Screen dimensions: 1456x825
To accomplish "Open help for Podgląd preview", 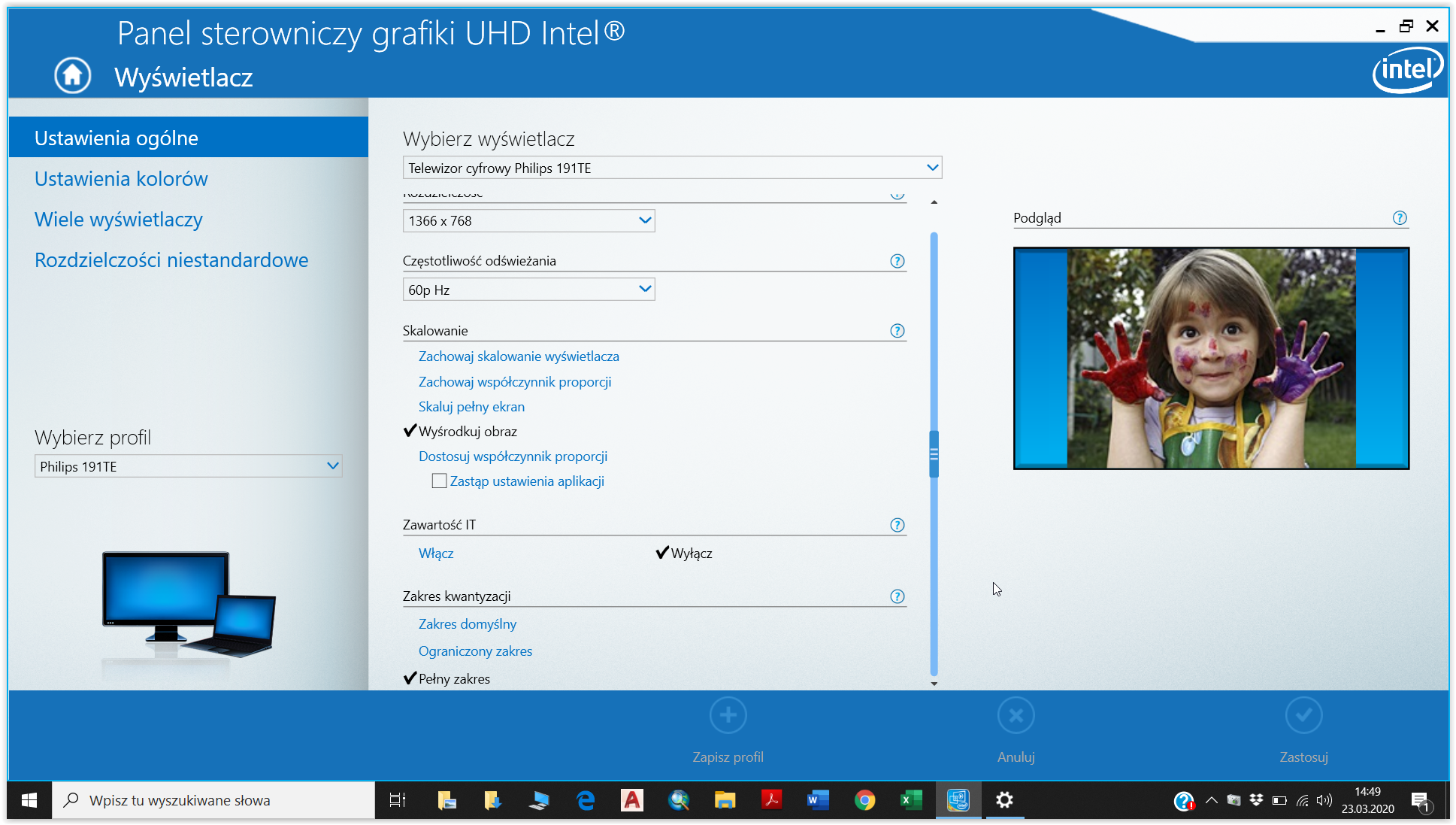I will pos(1400,218).
